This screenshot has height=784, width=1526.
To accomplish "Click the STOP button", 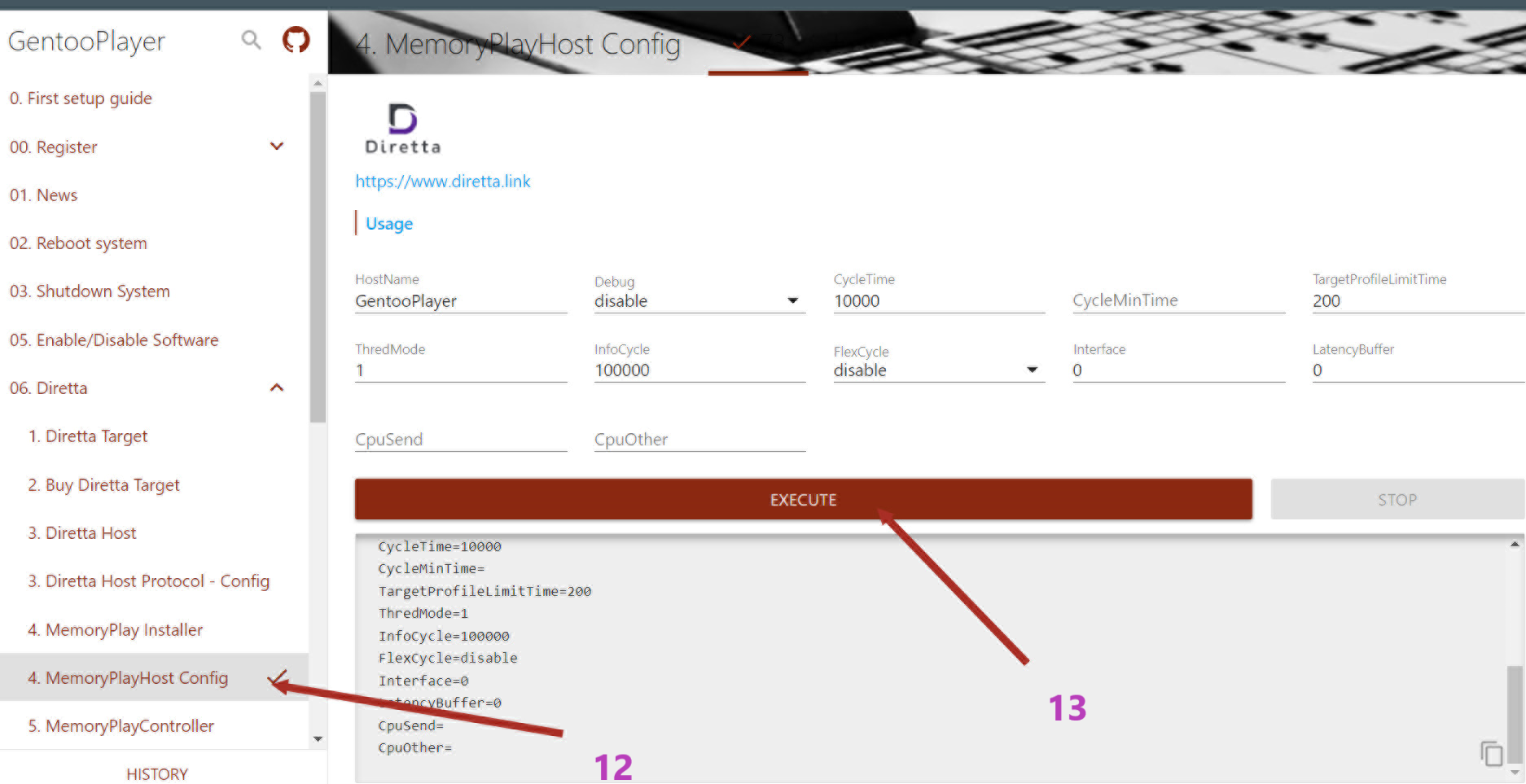I will click(x=1397, y=499).
